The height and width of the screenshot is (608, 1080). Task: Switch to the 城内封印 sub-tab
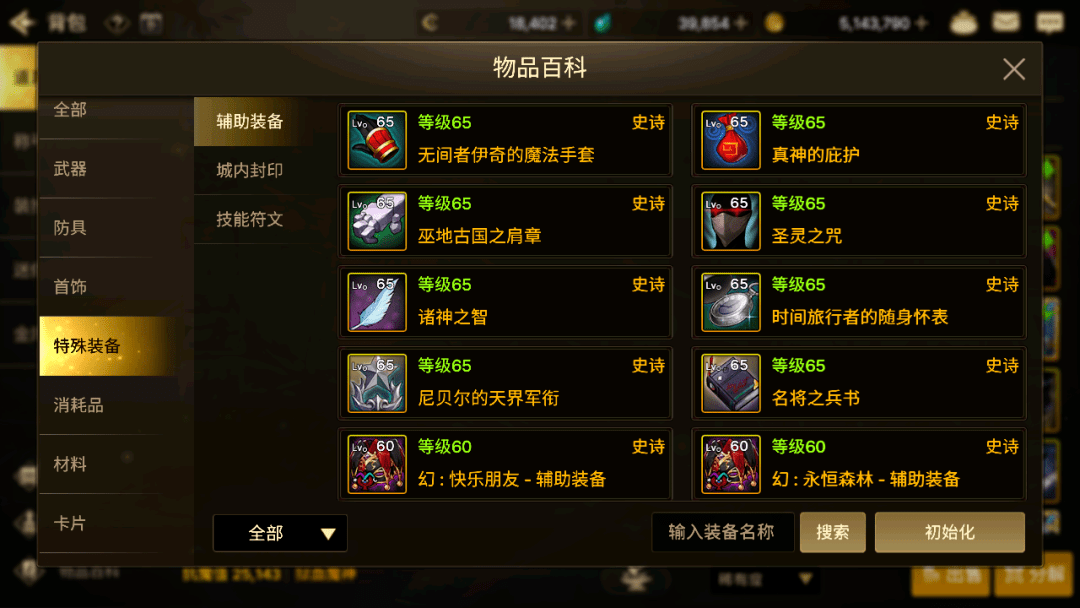click(x=249, y=170)
